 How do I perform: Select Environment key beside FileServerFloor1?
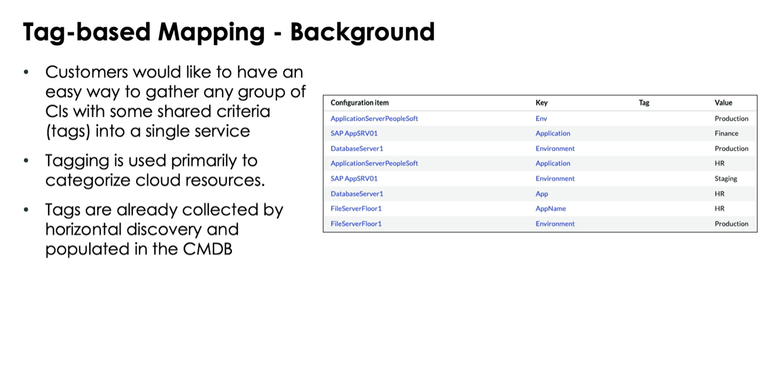tap(555, 224)
